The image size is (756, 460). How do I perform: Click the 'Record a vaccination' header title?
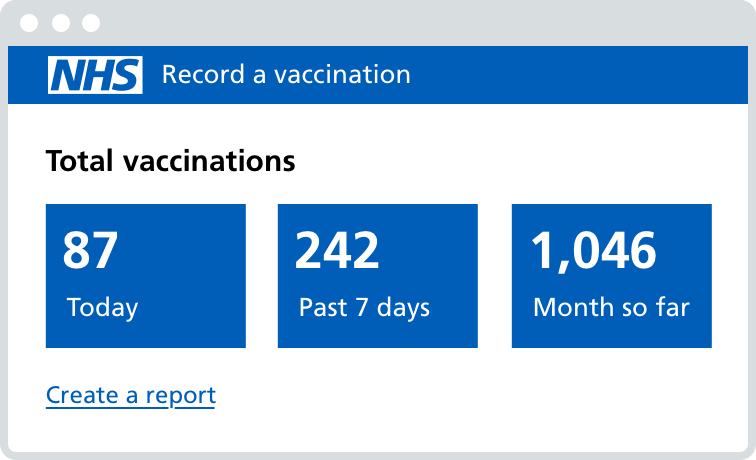pyautogui.click(x=286, y=75)
